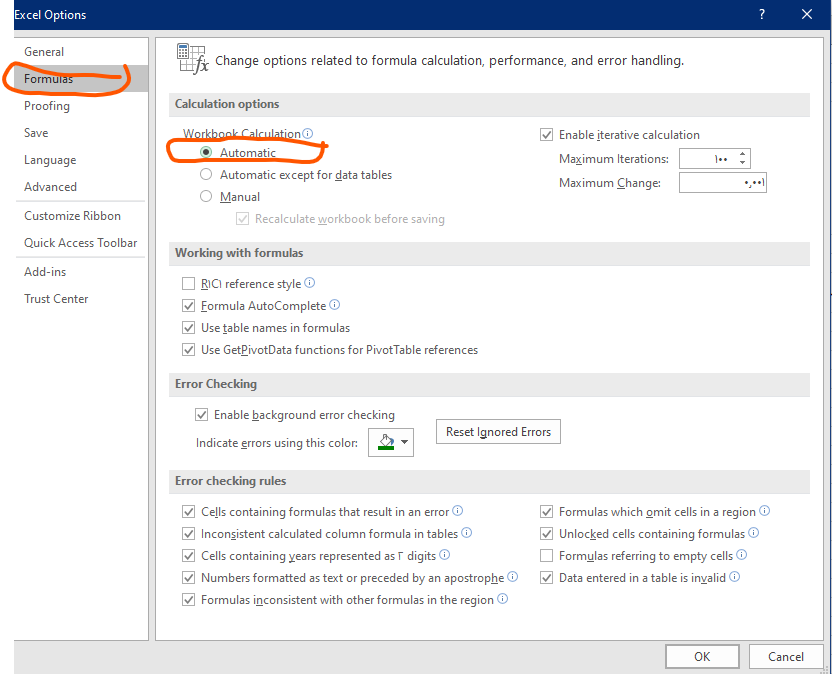Toggle Formula AutoComplete checkbox
Viewport: 832px width, 674px height.
(x=188, y=306)
